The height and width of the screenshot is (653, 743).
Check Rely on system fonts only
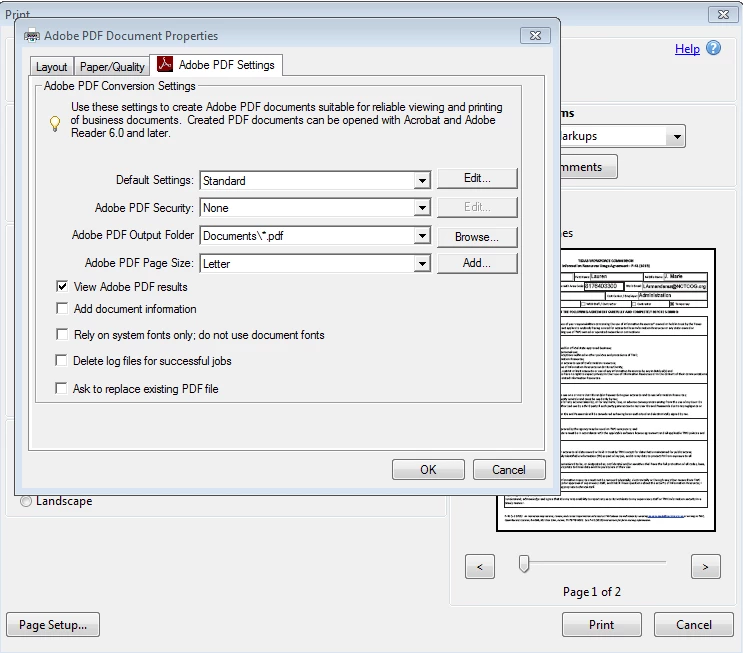click(x=62, y=335)
